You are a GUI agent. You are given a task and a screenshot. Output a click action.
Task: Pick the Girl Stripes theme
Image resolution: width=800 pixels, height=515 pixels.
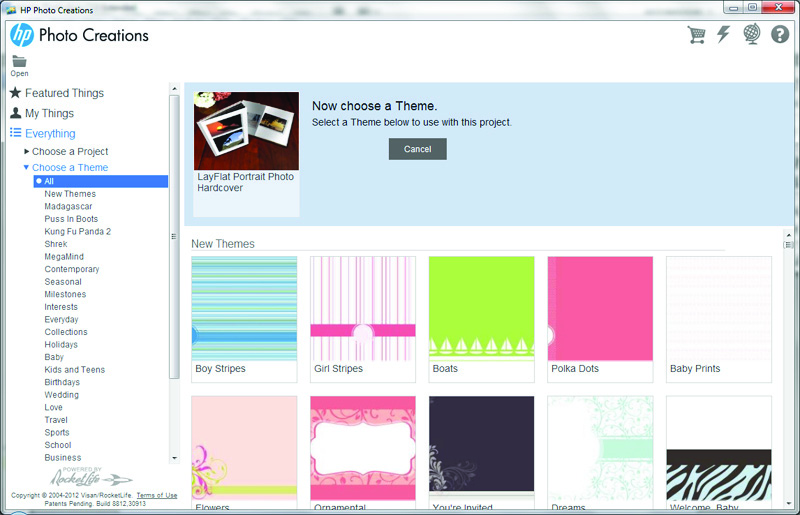point(363,319)
